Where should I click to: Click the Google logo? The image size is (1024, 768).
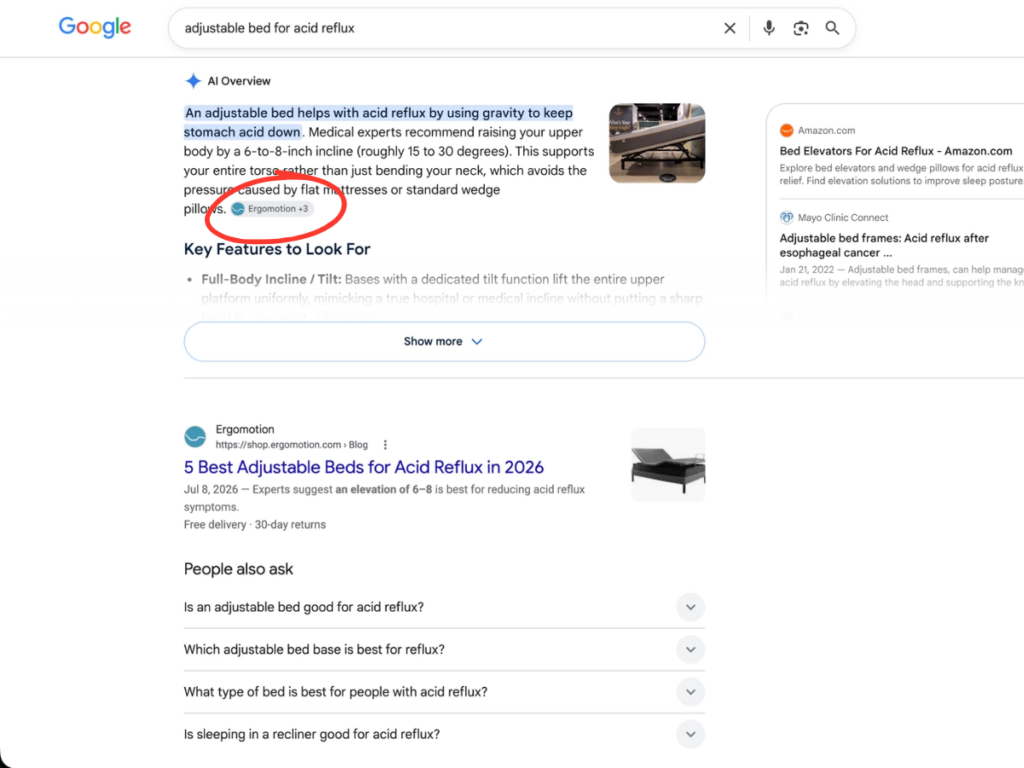tap(95, 27)
